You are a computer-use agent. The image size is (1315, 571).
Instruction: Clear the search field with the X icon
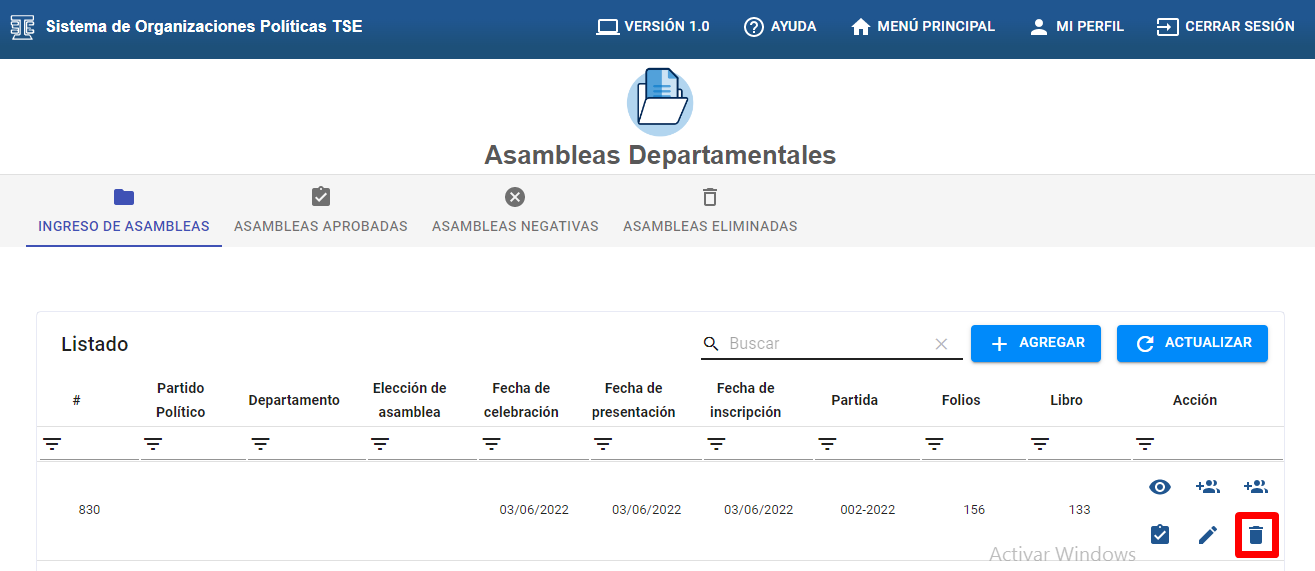[x=941, y=344]
